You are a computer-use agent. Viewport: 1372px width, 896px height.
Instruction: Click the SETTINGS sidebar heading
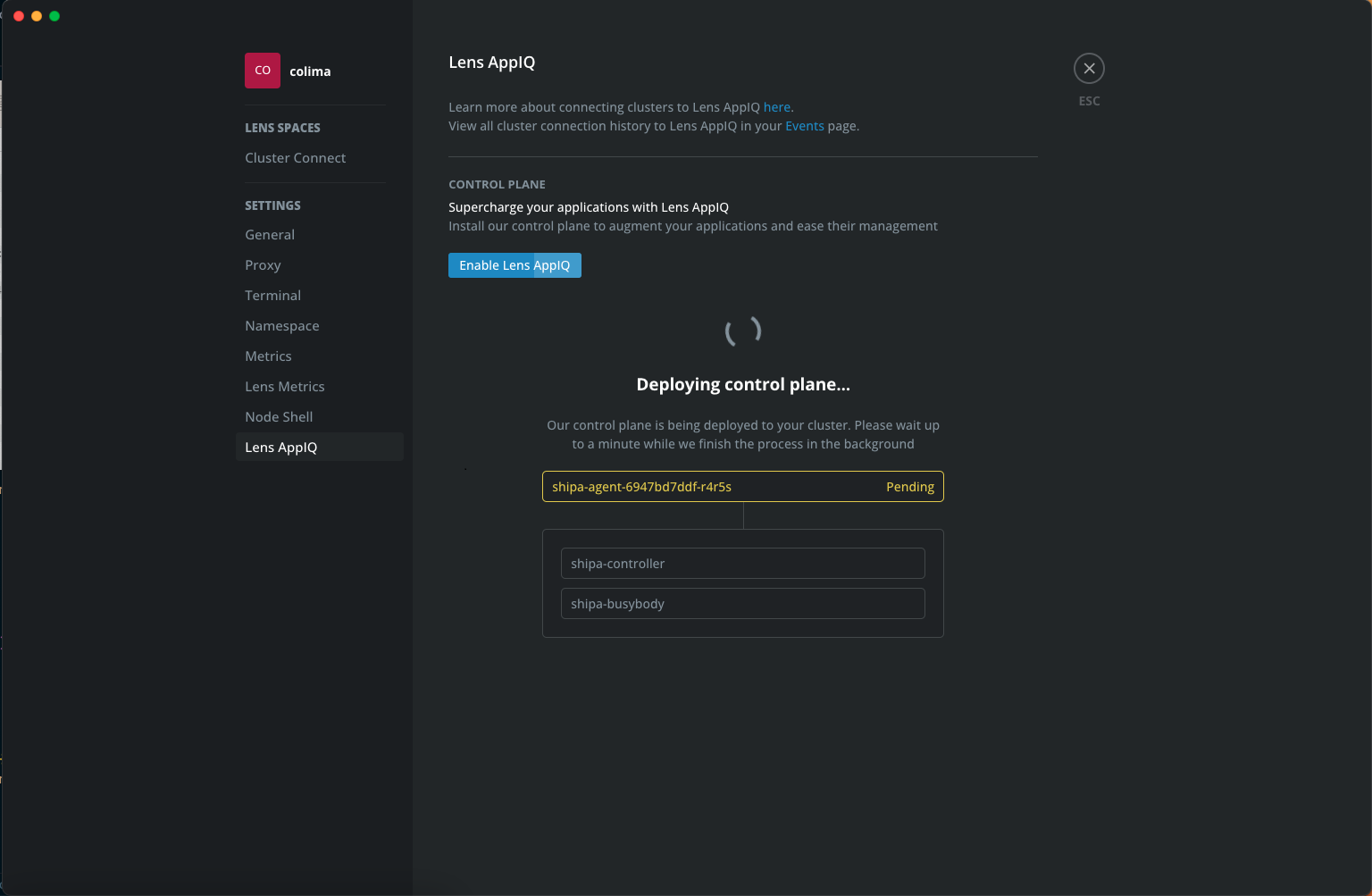[x=272, y=205]
